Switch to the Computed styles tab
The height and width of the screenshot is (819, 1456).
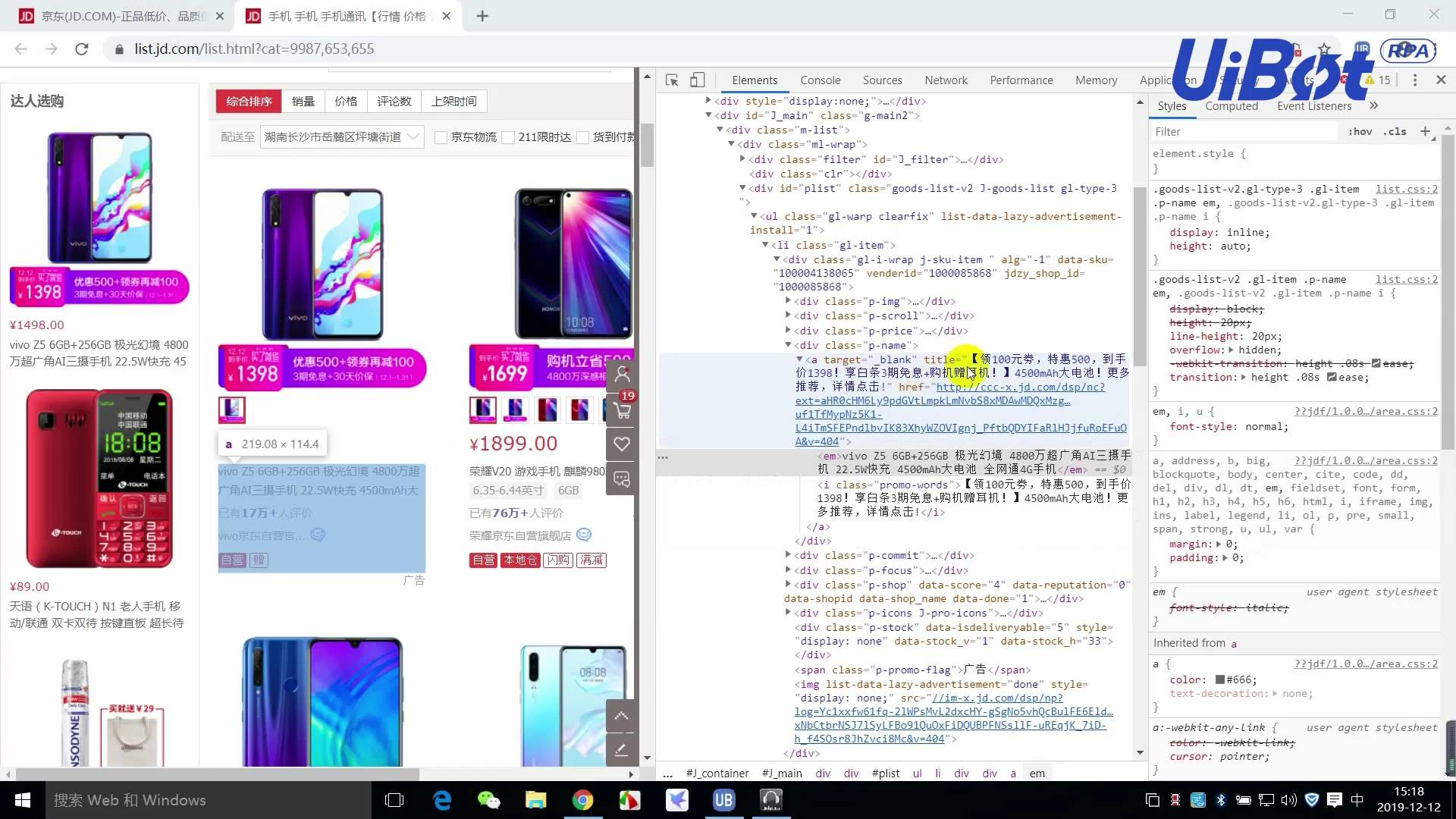pyautogui.click(x=1231, y=106)
